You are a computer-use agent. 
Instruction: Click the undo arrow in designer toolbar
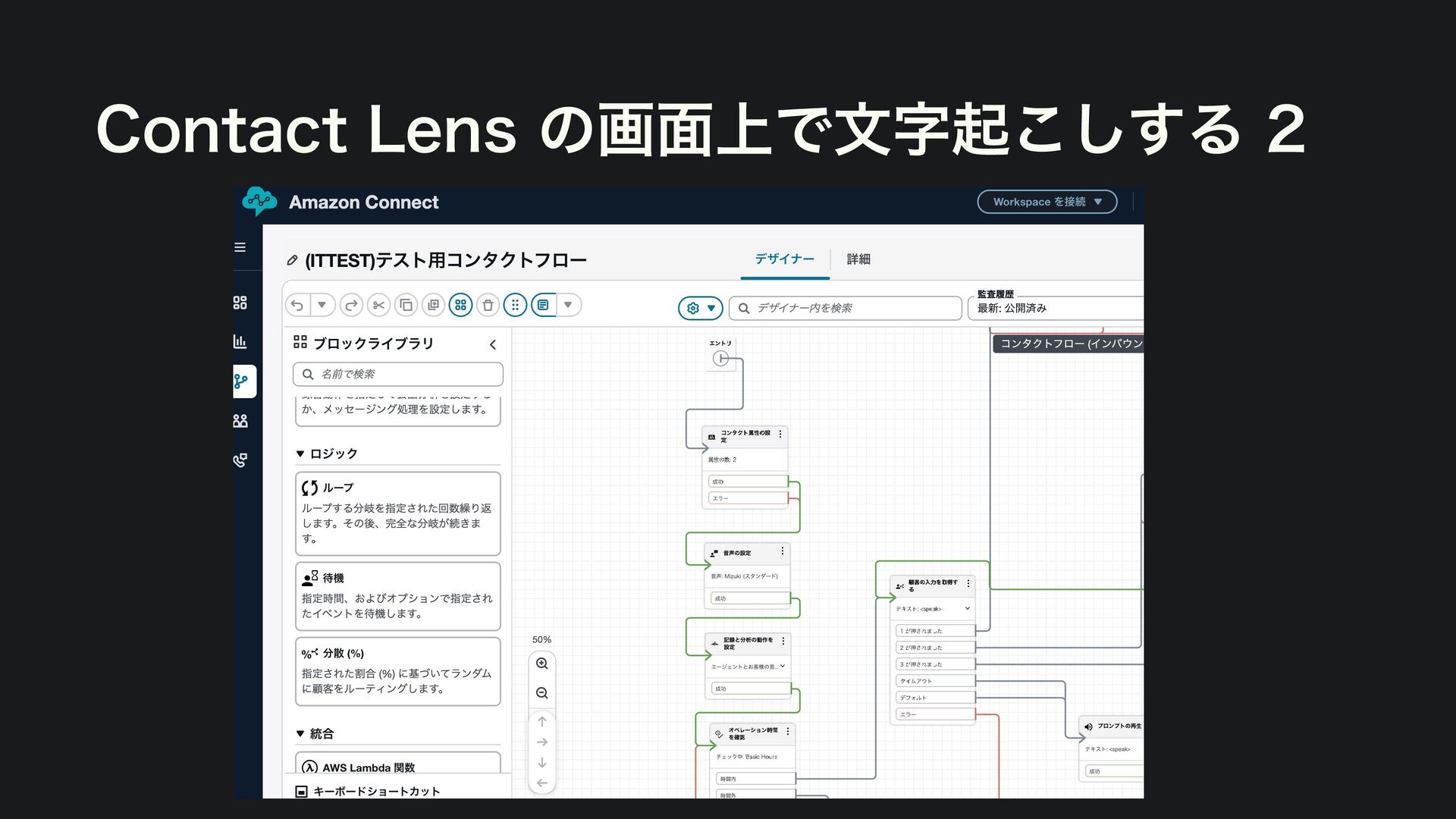(x=297, y=305)
